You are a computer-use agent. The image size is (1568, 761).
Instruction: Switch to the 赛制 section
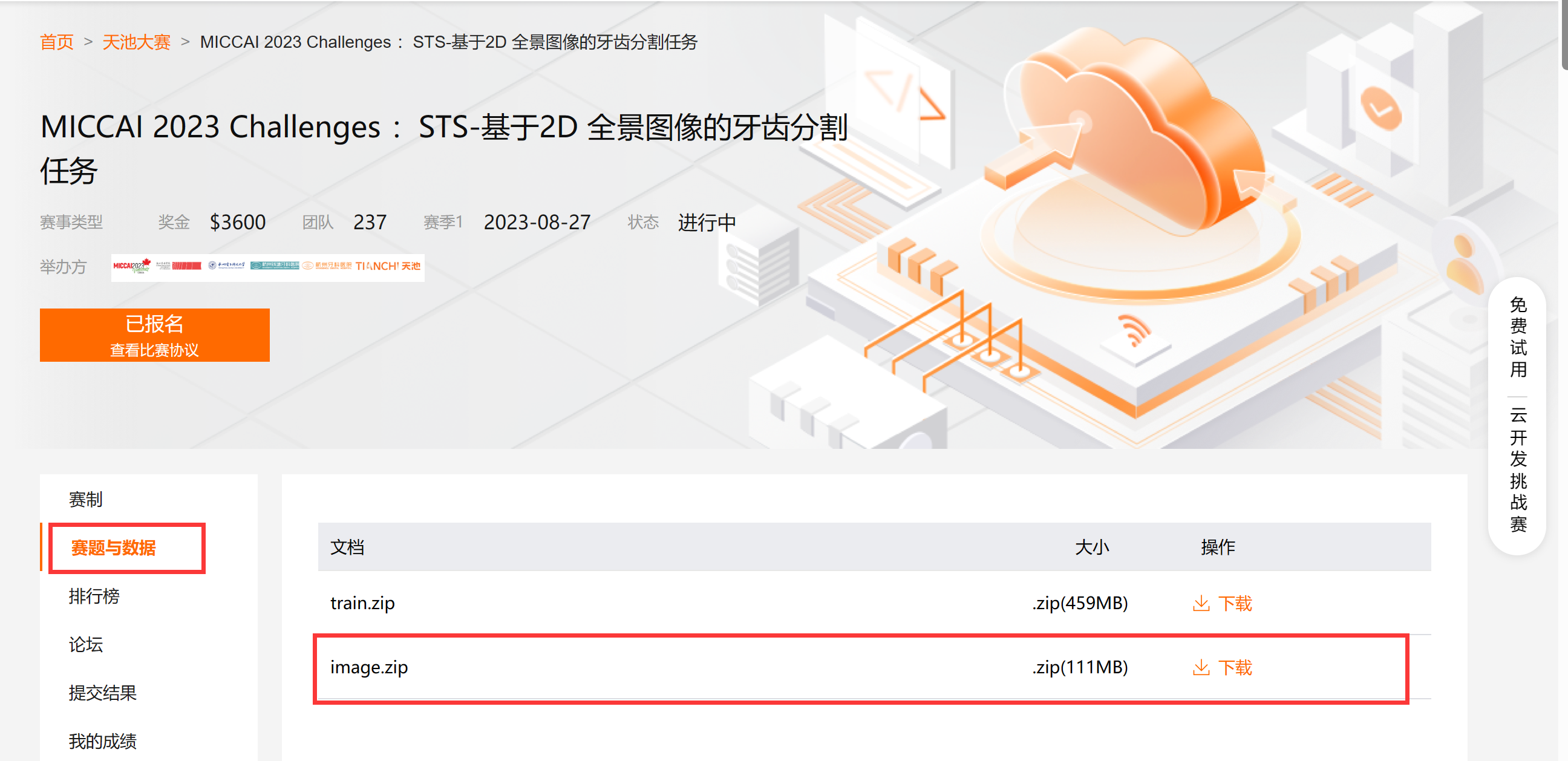click(x=86, y=499)
